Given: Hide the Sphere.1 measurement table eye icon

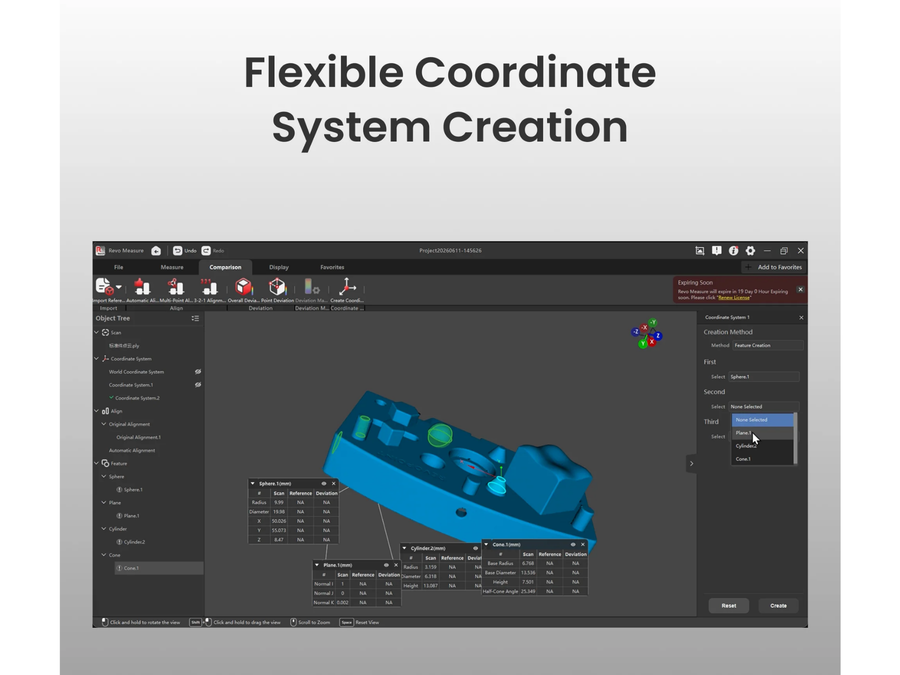Looking at the screenshot, I should [324, 483].
